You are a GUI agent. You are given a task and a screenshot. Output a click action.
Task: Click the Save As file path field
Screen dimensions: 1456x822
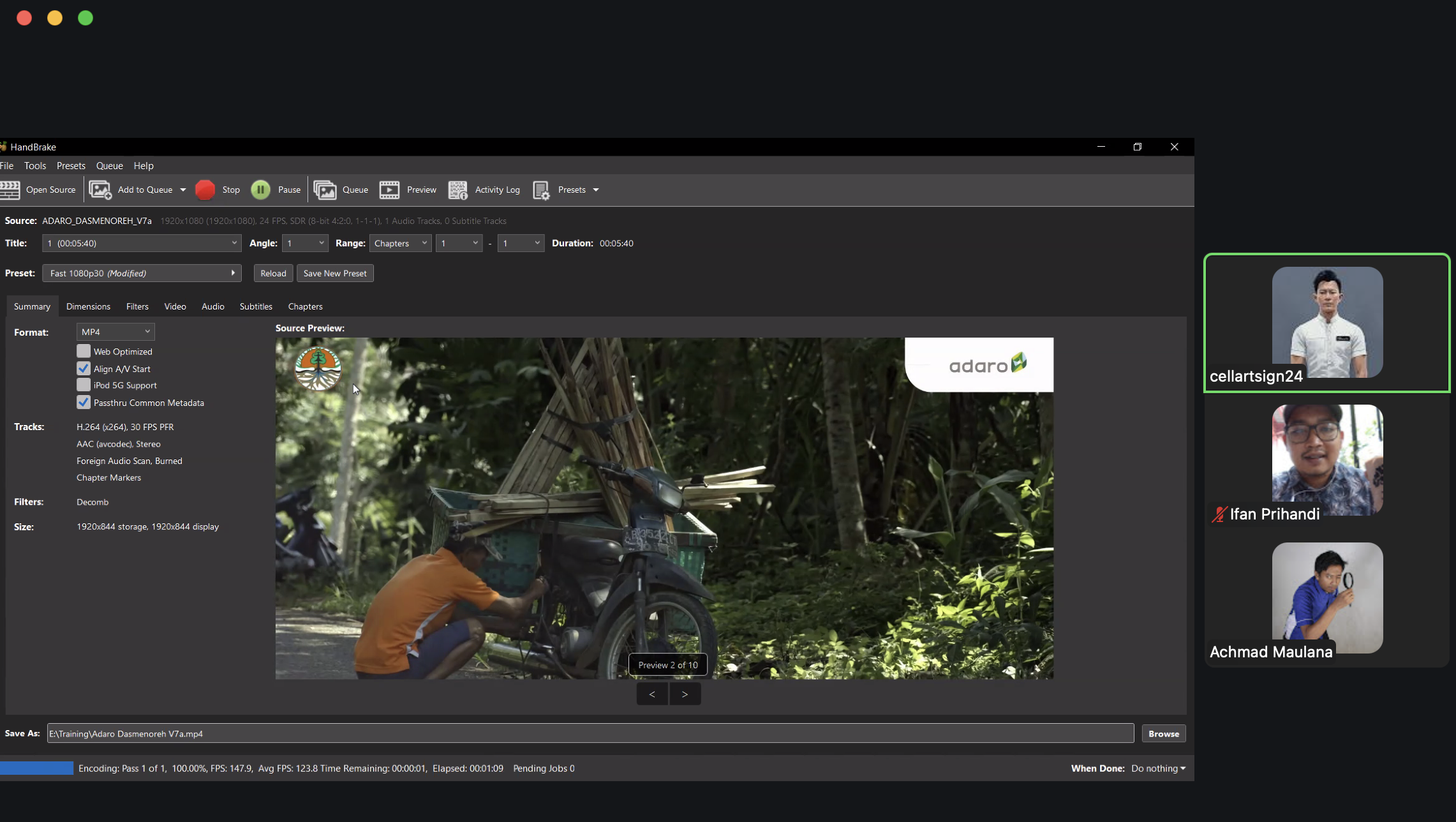[x=590, y=734]
